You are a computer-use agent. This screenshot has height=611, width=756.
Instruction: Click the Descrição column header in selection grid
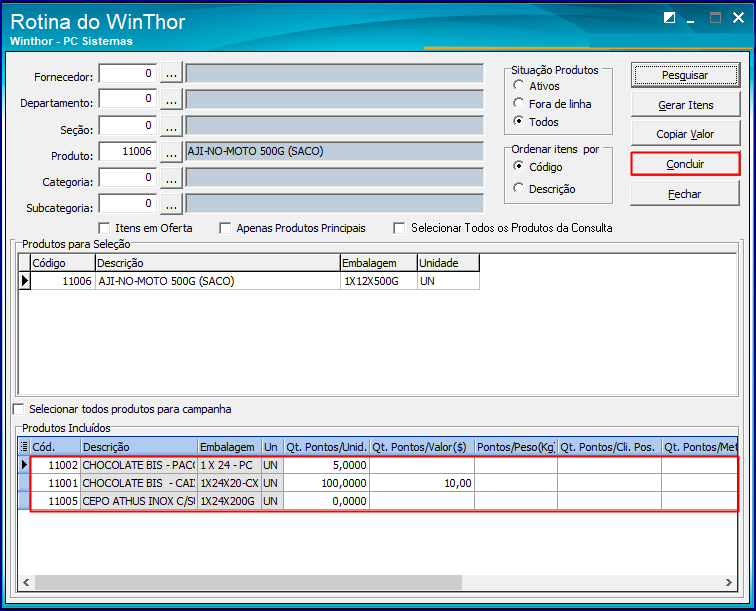(x=217, y=263)
